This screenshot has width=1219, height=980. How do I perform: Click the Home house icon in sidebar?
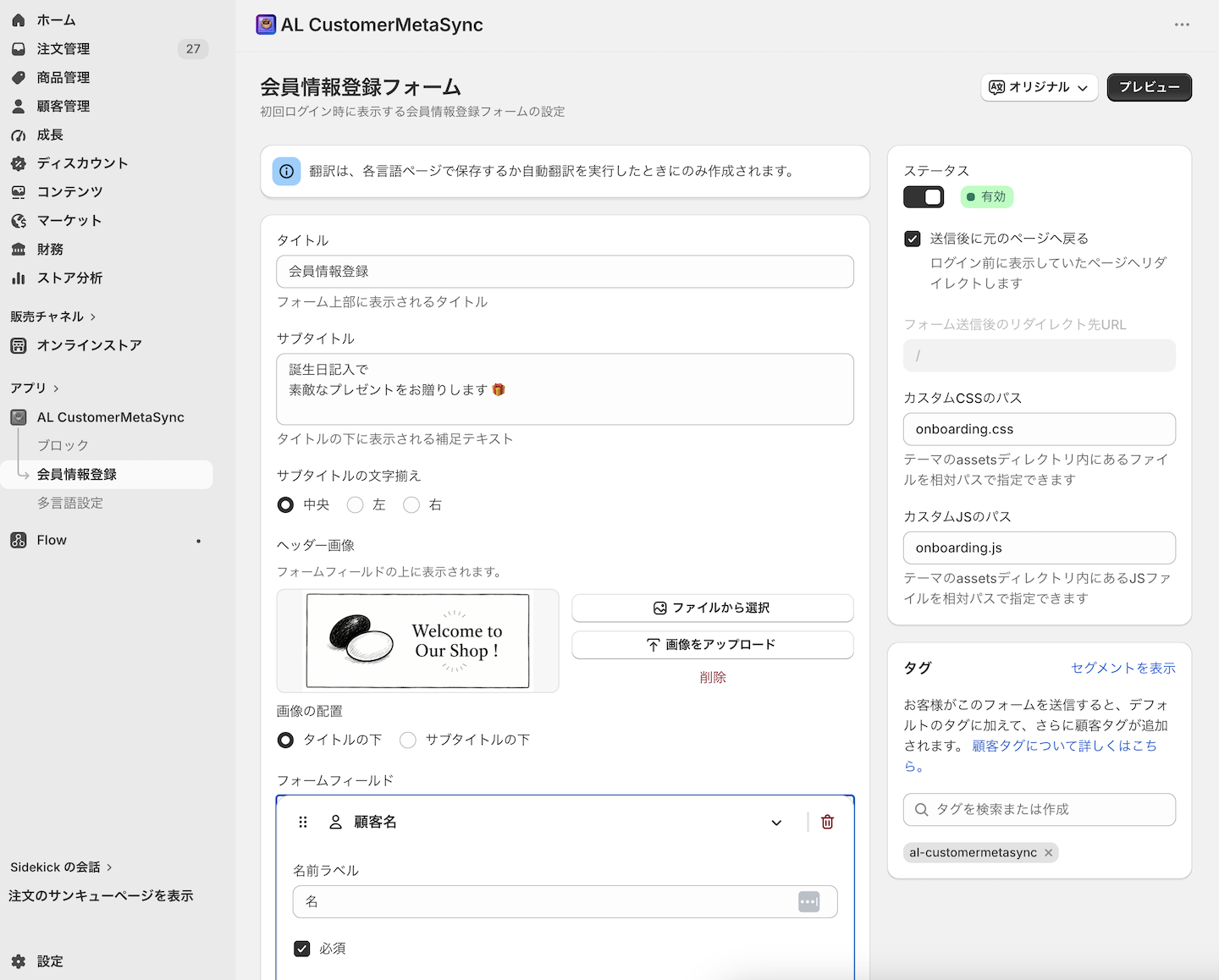(x=19, y=20)
